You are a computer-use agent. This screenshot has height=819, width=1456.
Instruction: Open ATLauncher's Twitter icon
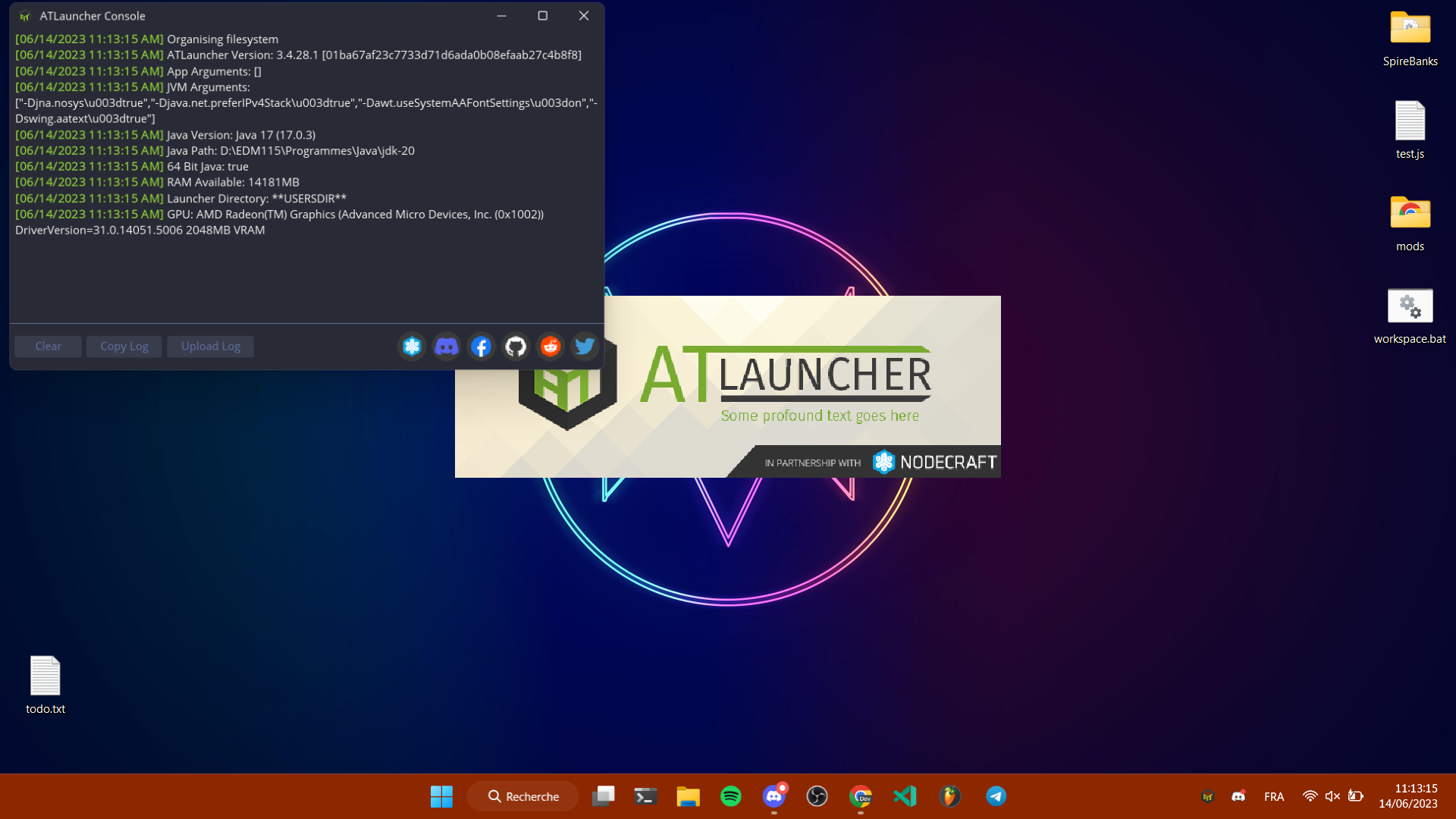584,346
